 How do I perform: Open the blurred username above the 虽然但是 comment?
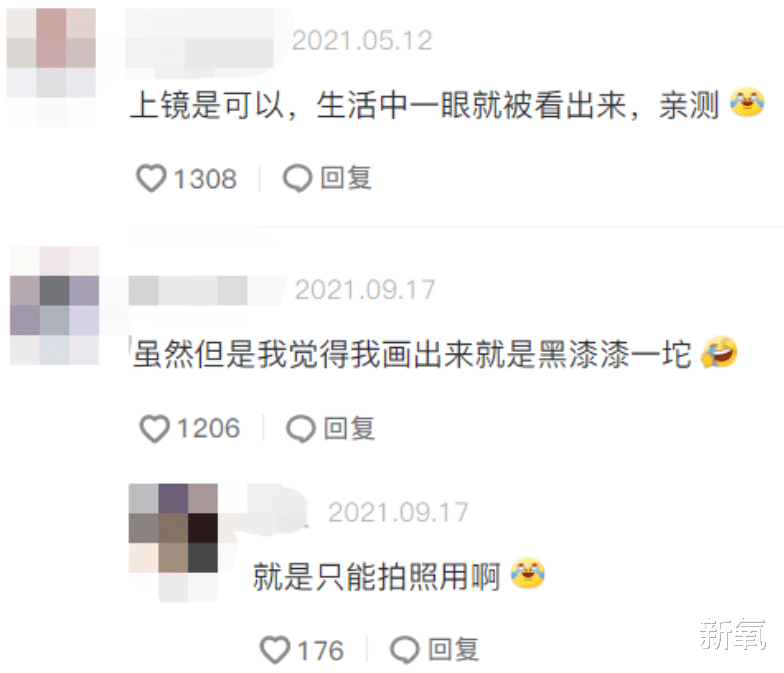point(188,290)
